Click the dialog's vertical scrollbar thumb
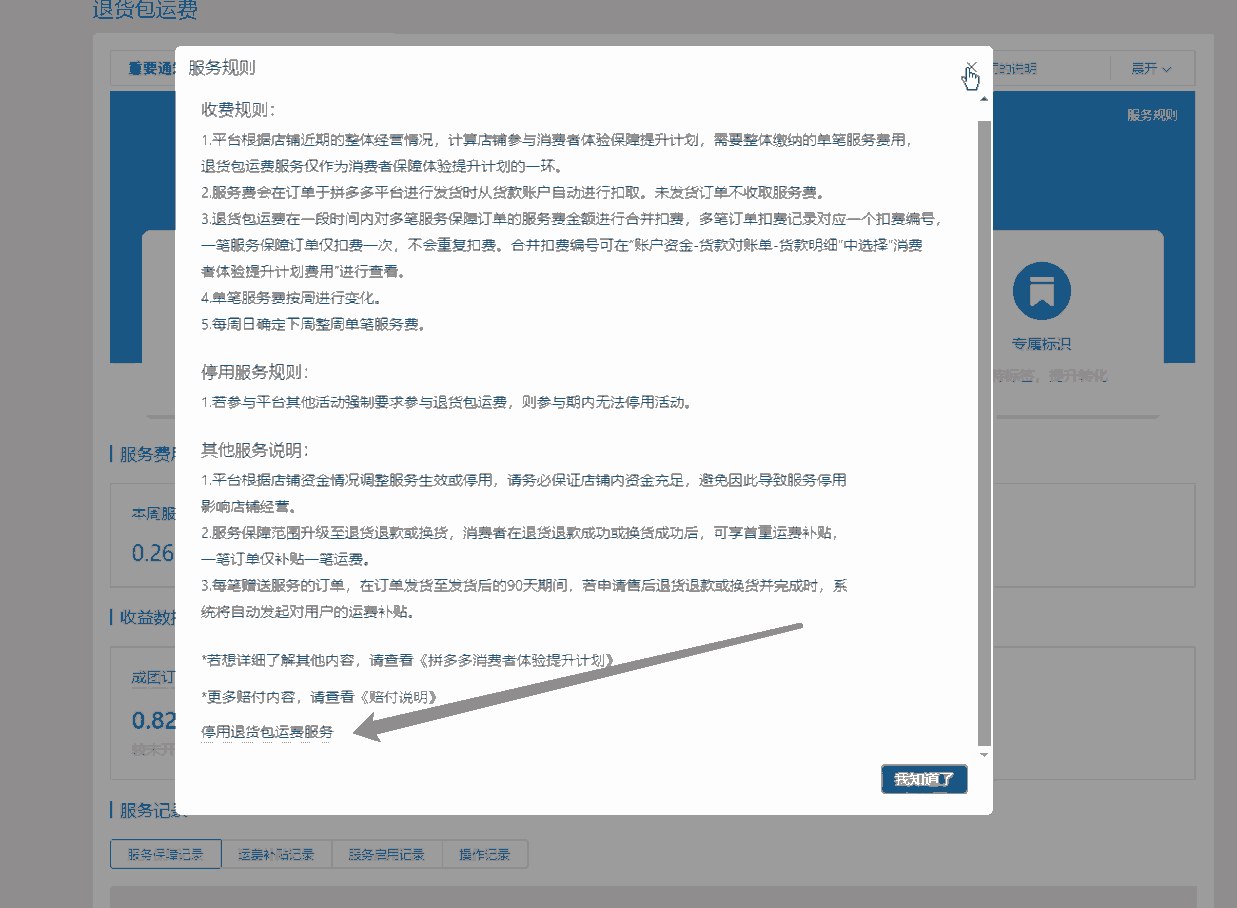Image resolution: width=1237 pixels, height=908 pixels. pyautogui.click(x=984, y=430)
